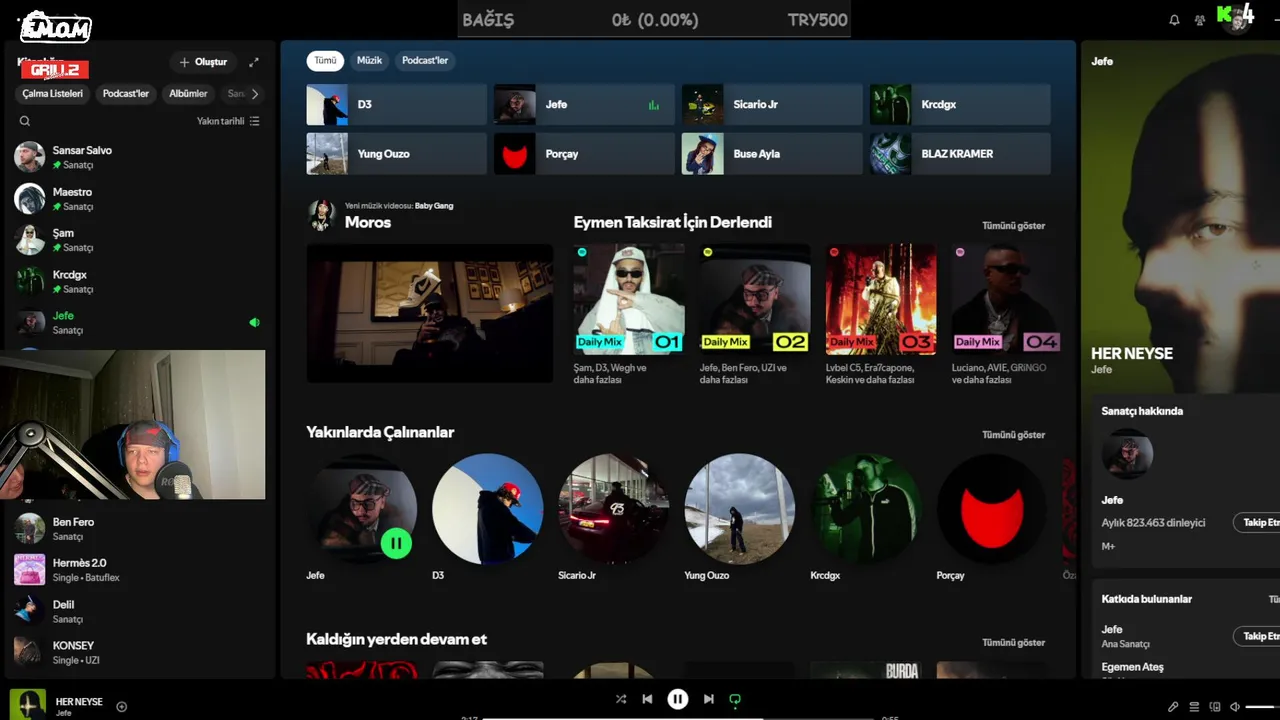Toggle shuffle in the player bar
This screenshot has height=720, width=1280.
(621, 700)
